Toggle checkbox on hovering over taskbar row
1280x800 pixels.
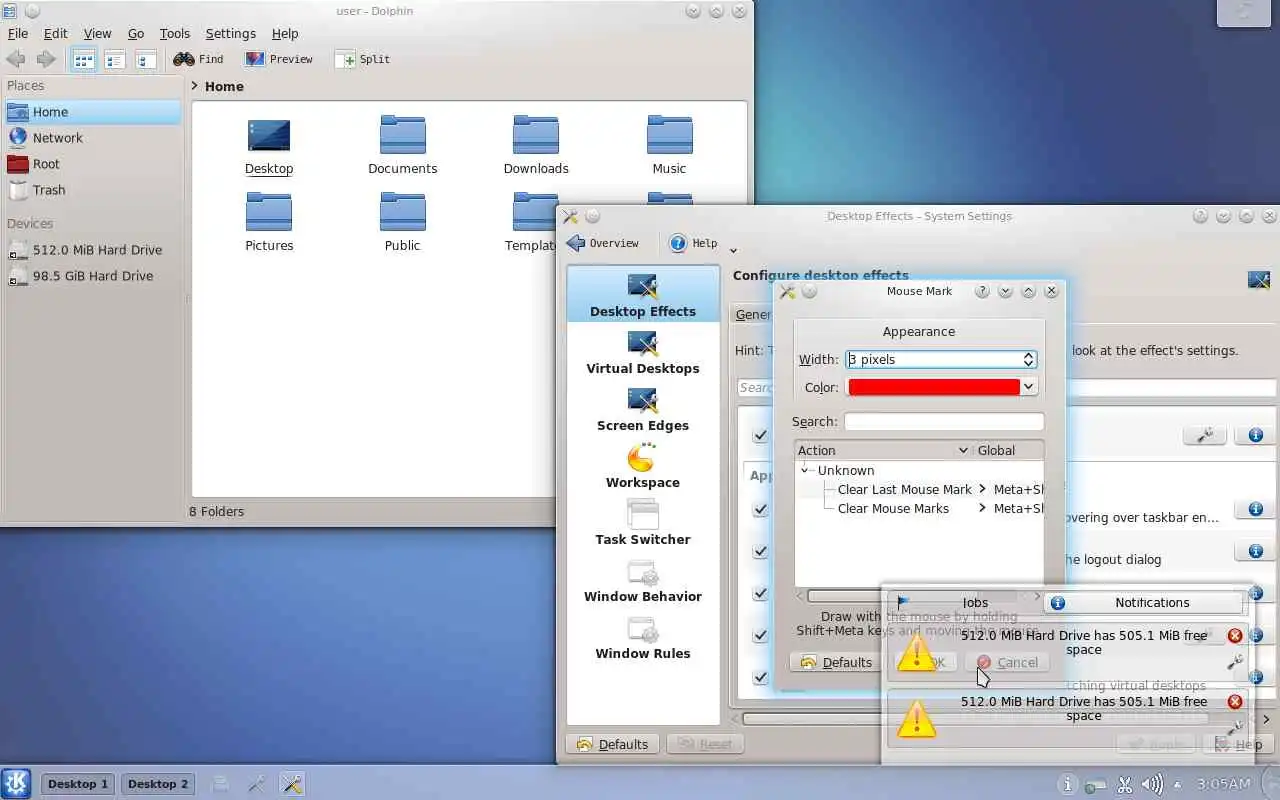761,509
